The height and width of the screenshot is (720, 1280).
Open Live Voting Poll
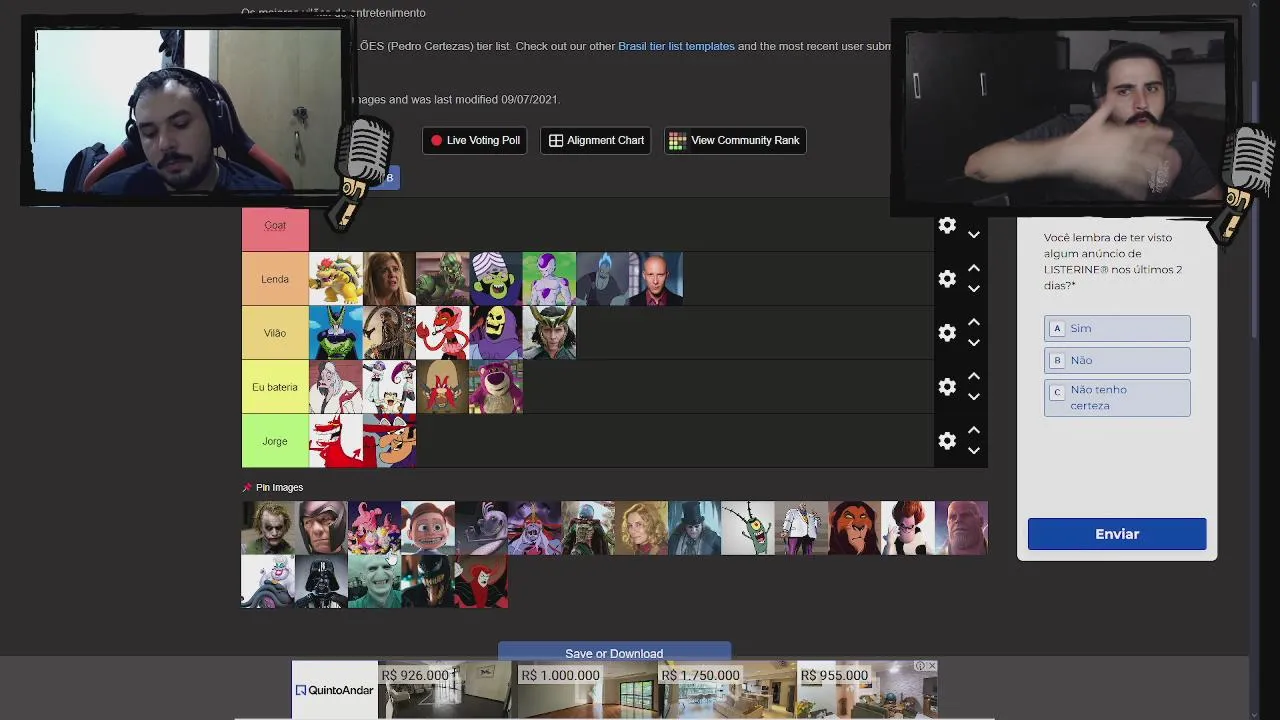point(474,140)
